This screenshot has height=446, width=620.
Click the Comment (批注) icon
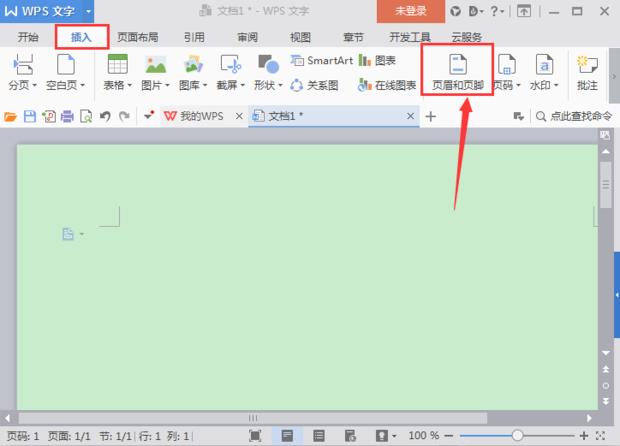tap(587, 70)
